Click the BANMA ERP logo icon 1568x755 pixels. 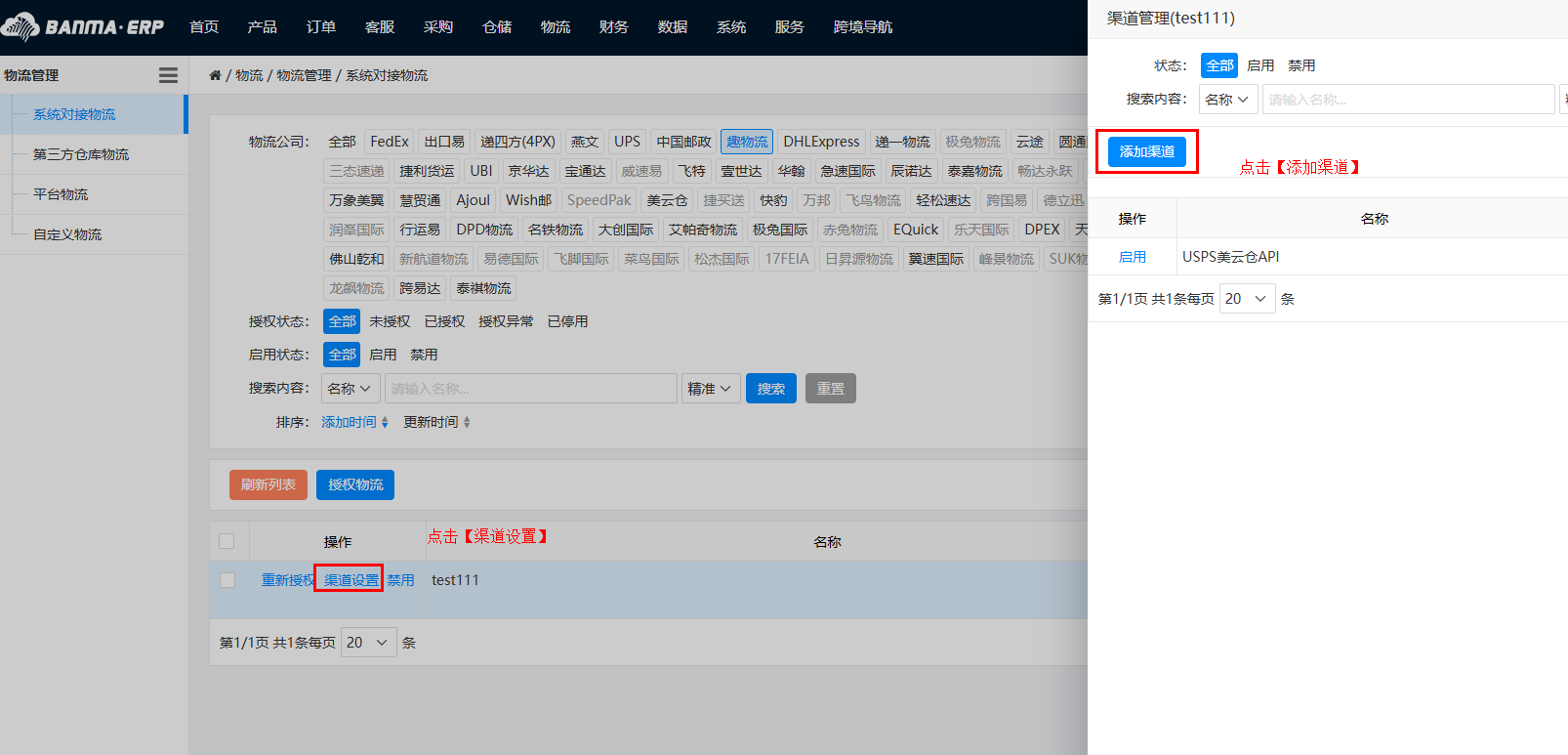[x=21, y=26]
